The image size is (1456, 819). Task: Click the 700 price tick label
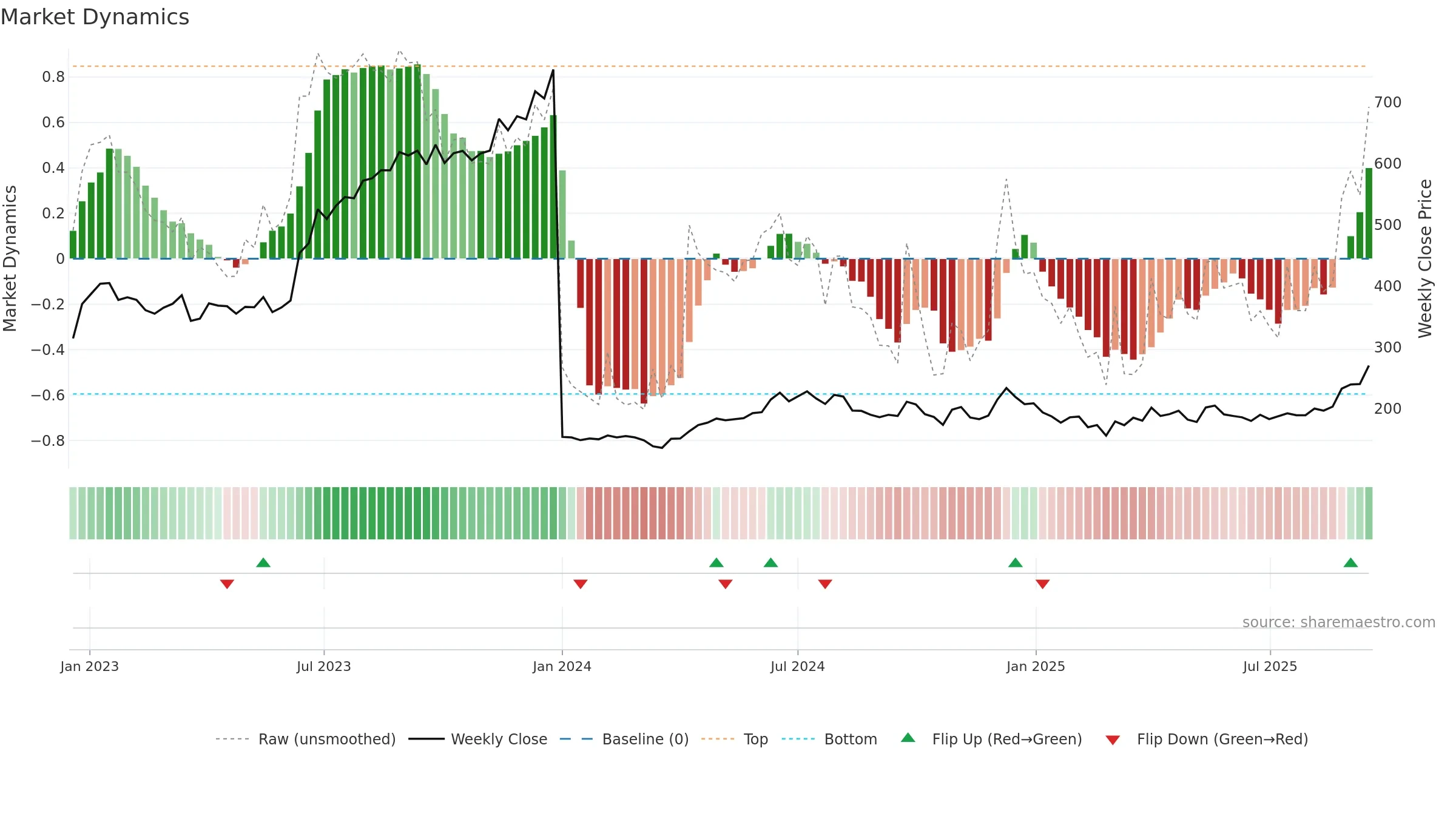pyautogui.click(x=1388, y=102)
